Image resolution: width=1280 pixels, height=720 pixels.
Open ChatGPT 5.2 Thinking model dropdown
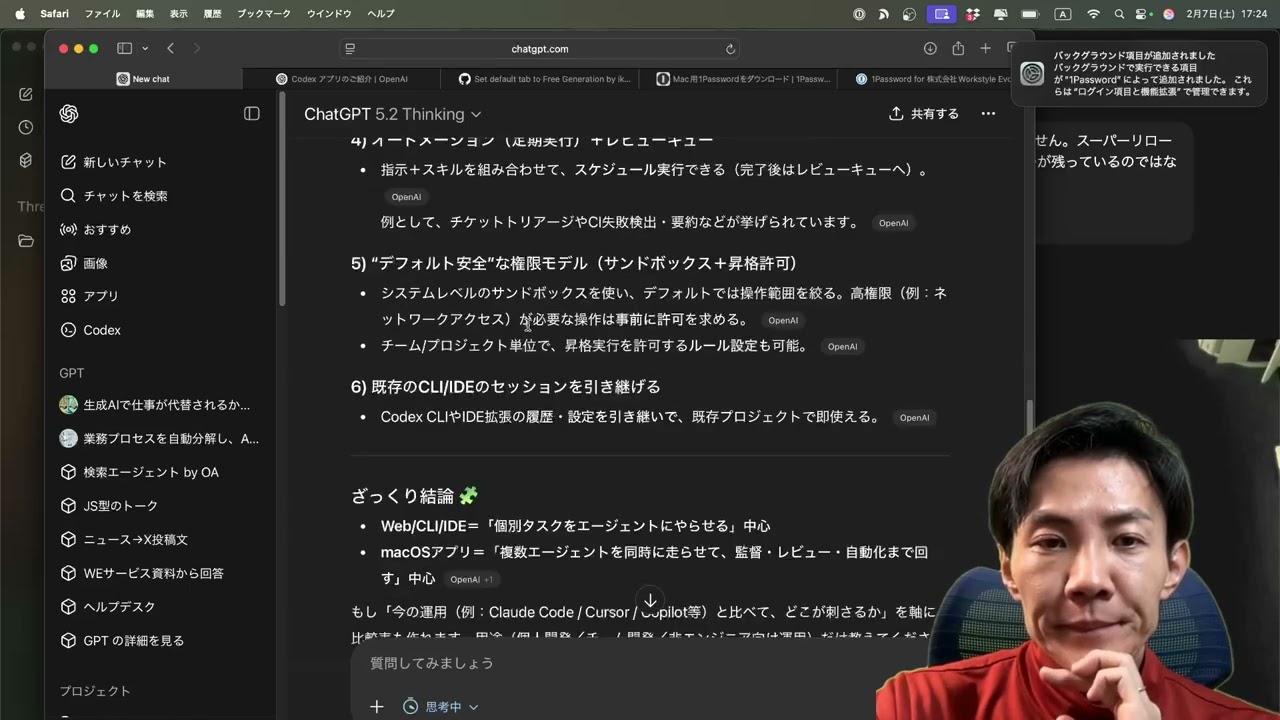[x=392, y=114]
